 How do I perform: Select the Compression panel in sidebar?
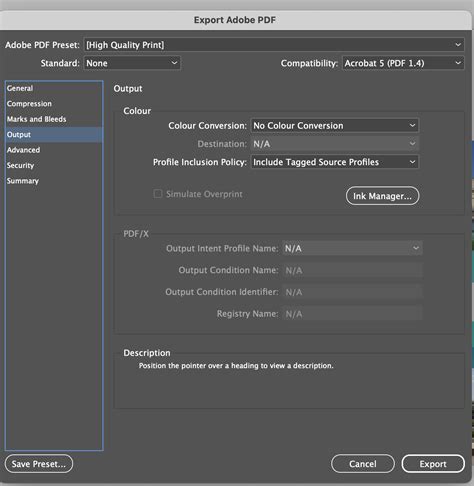point(54,104)
